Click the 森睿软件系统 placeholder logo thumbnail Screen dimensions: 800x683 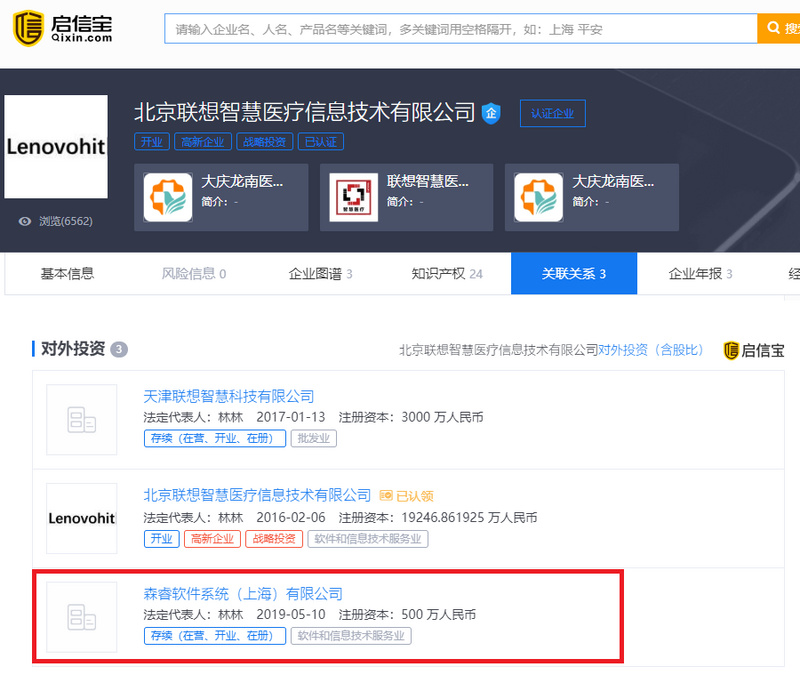pos(82,617)
